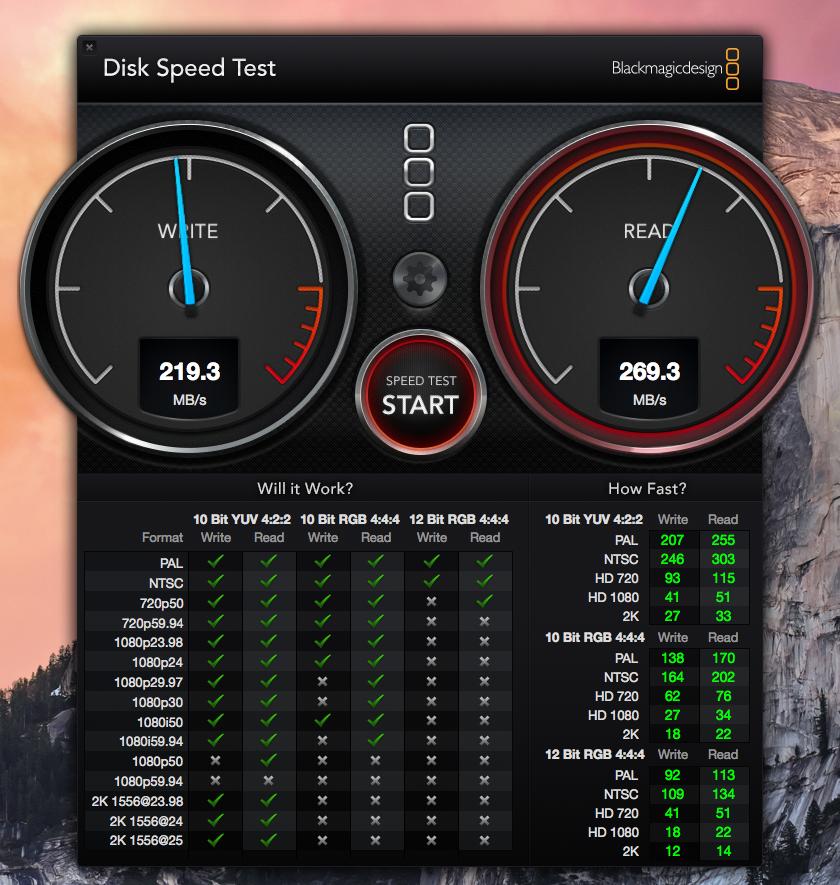The height and width of the screenshot is (885, 840).
Task: Click the NTSC read value 303
Action: pyautogui.click(x=723, y=559)
